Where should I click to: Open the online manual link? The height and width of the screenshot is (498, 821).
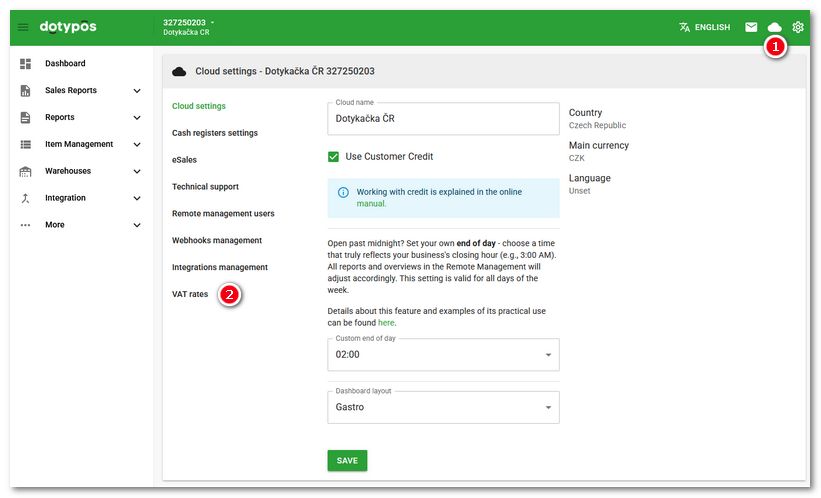371,204
